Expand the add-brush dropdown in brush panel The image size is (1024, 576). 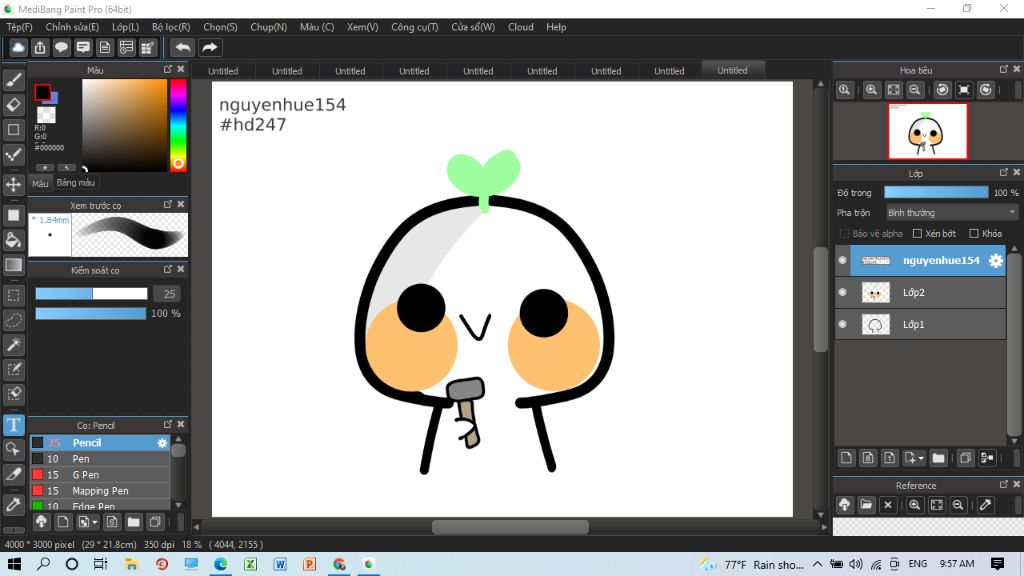tap(94, 522)
